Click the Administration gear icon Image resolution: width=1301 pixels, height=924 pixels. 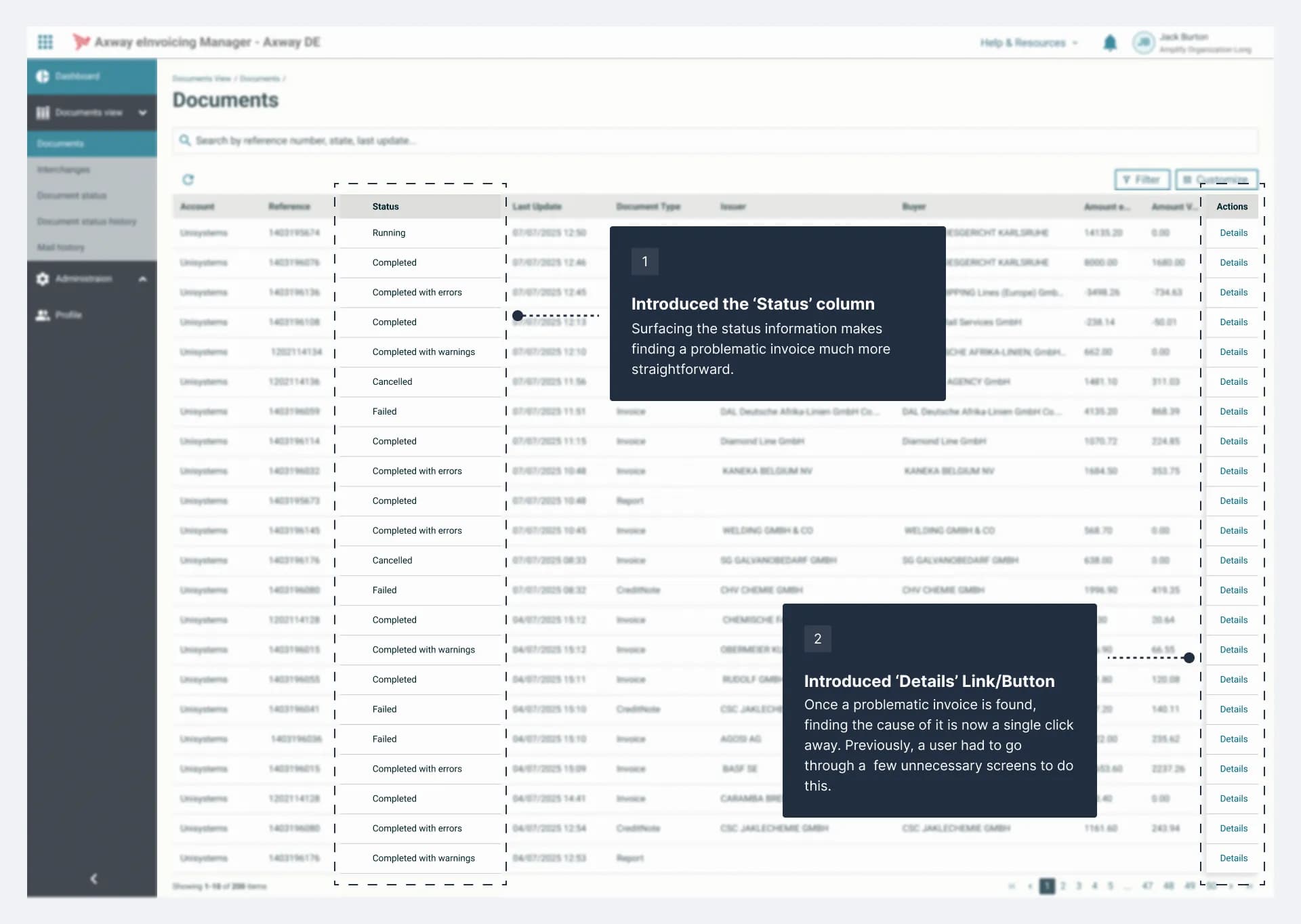click(x=43, y=279)
